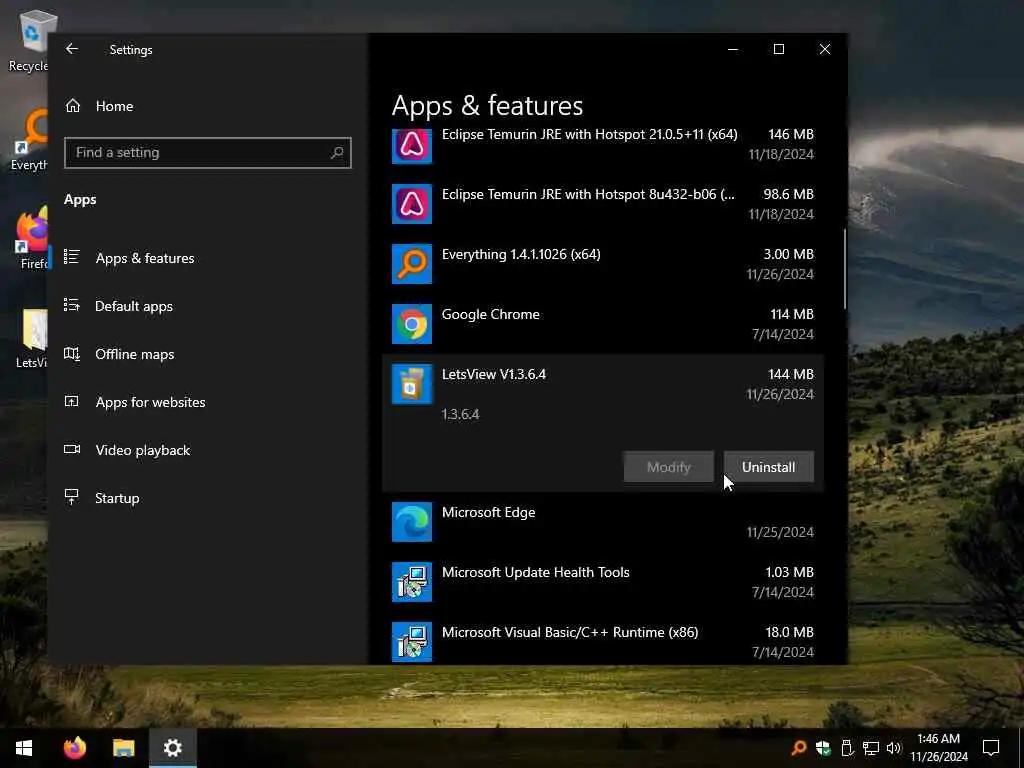Open Firefox from the taskbar
The image size is (1024, 768).
point(74,748)
